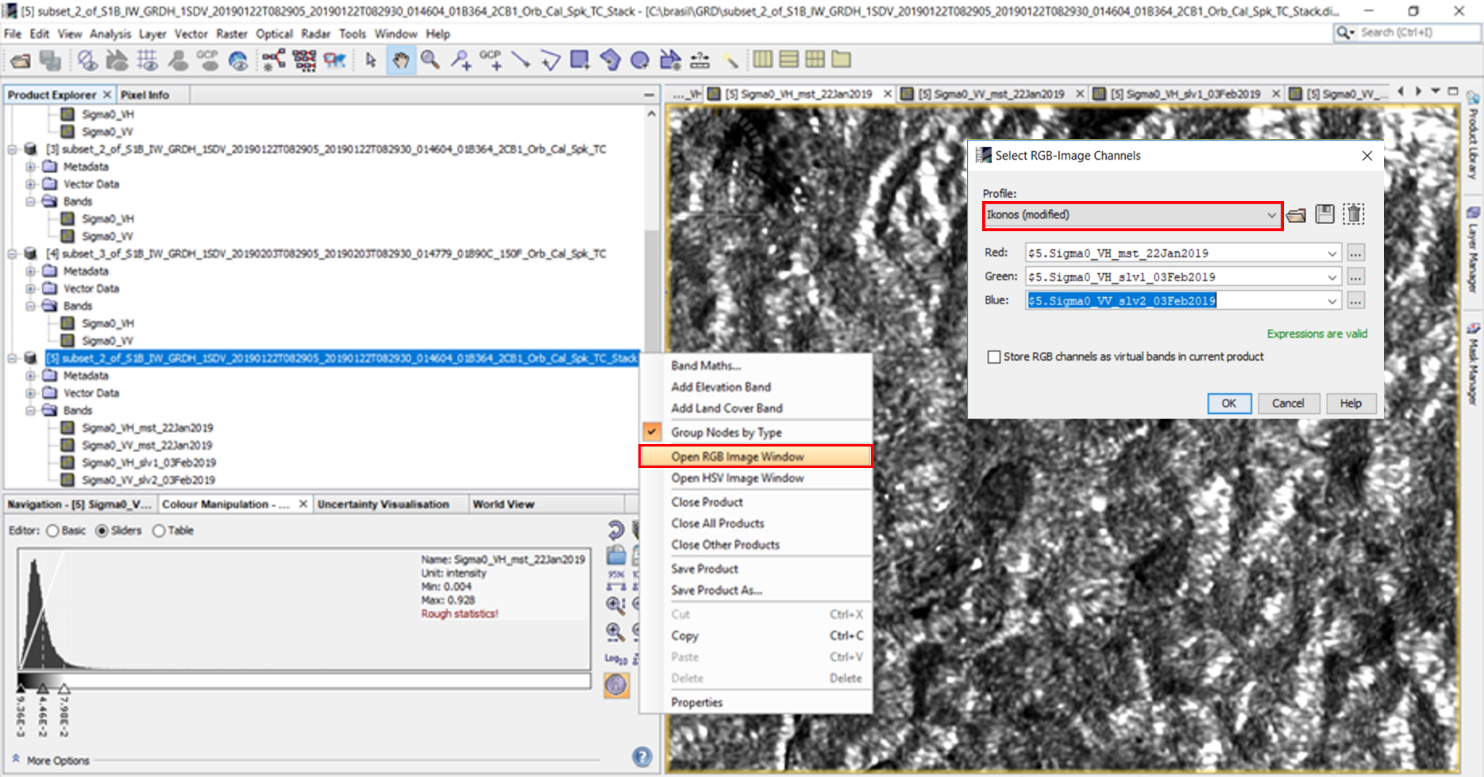Image resolution: width=1484 pixels, height=777 pixels.
Task: Click the blue help question mark icon
Action: pyautogui.click(x=642, y=757)
